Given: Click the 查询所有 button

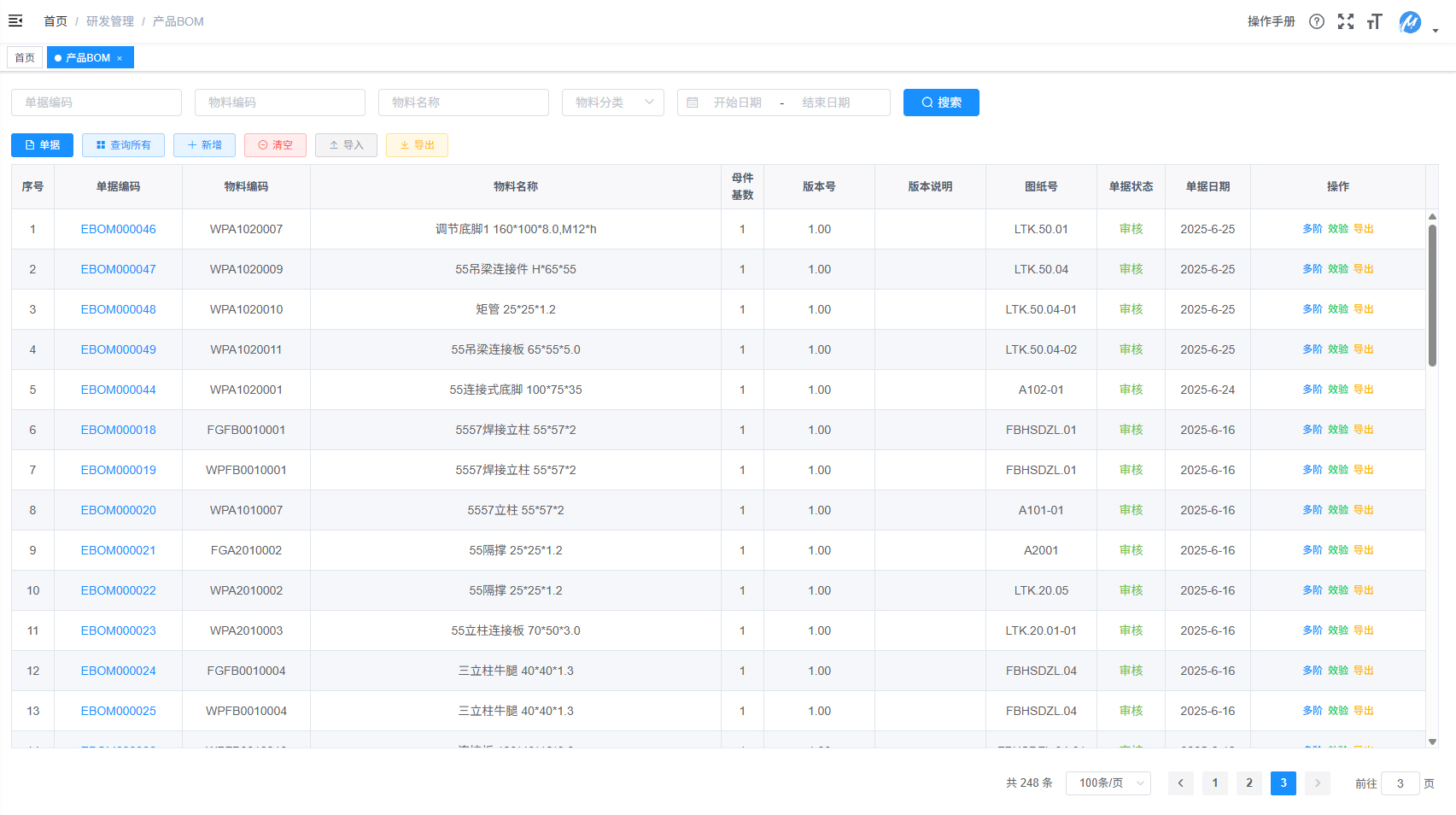Looking at the screenshot, I should tap(124, 145).
